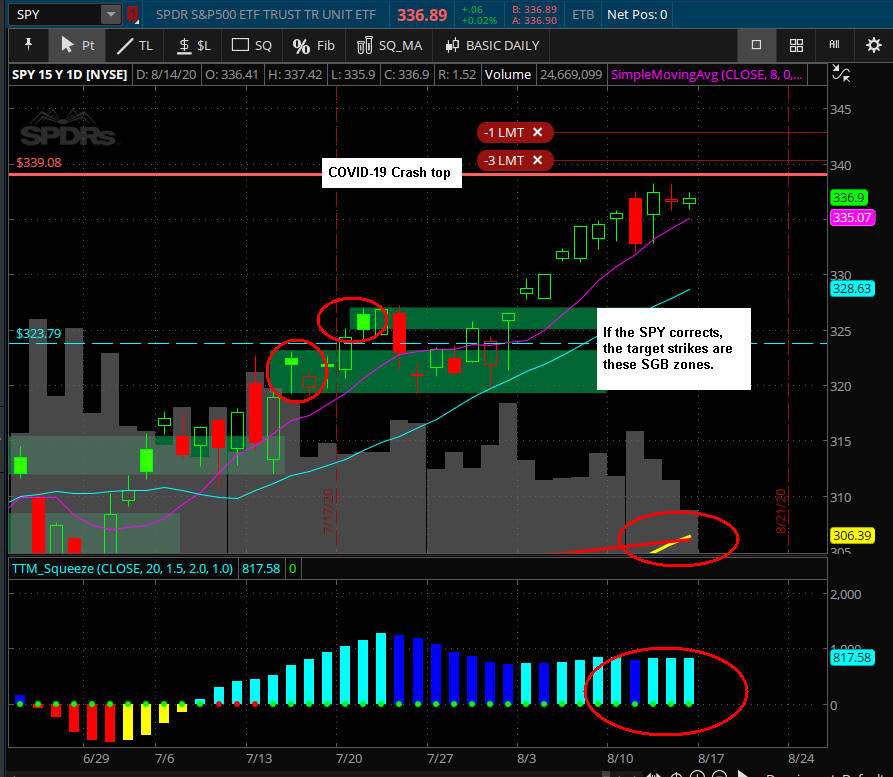Switch to single chart layout icon
The height and width of the screenshot is (777, 893).
(756, 45)
